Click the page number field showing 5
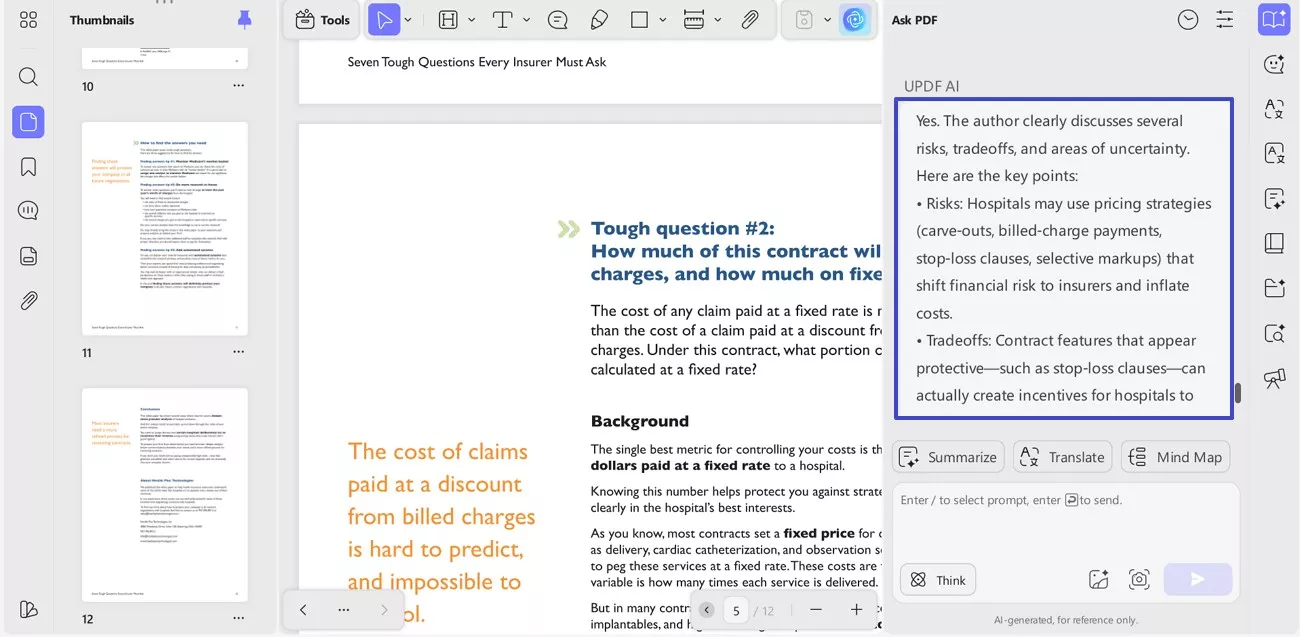 (736, 610)
